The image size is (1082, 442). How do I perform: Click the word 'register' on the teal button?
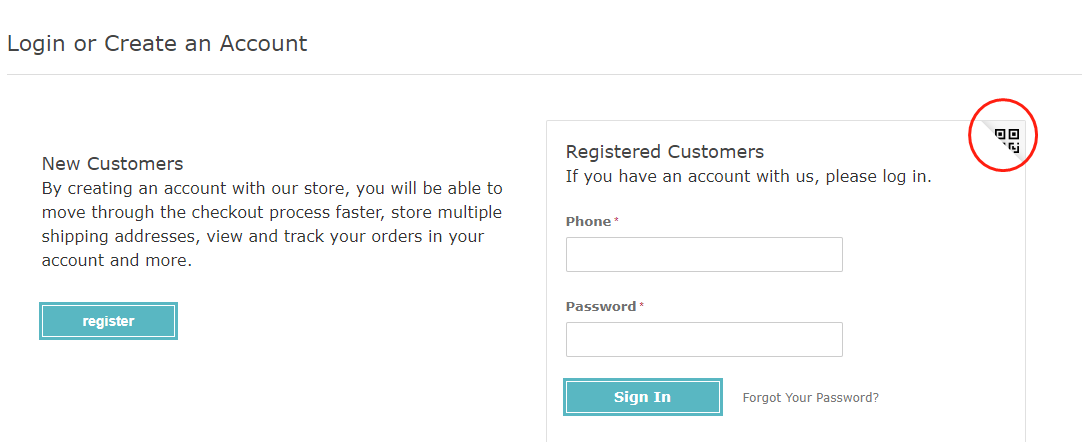(x=108, y=321)
